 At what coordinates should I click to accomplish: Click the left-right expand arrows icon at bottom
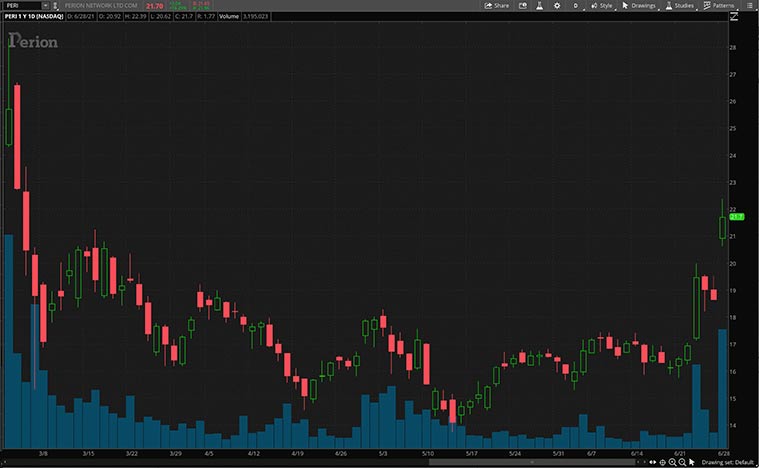click(653, 462)
